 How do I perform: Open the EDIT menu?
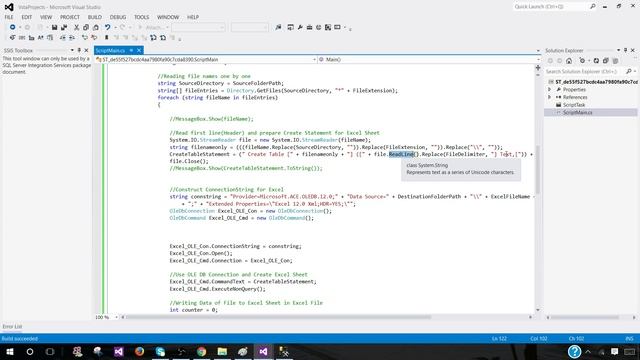click(27, 17)
